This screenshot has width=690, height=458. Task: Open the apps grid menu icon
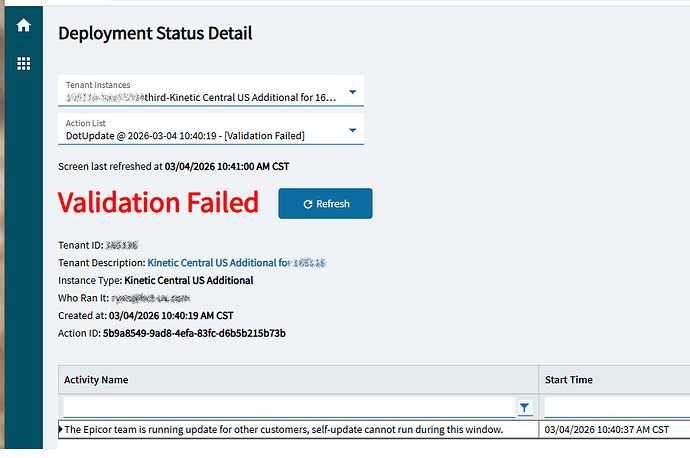23,63
